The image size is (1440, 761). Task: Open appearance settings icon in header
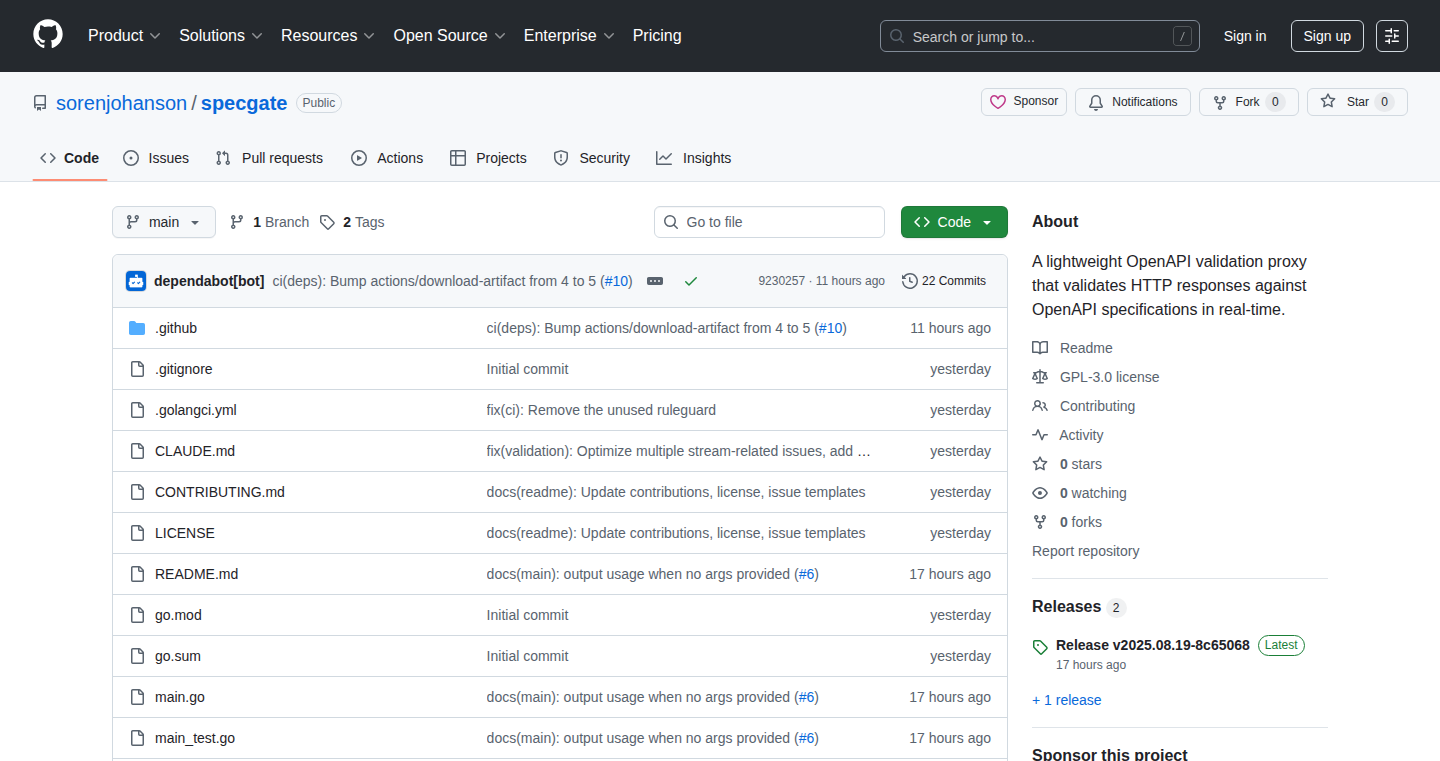coord(1392,36)
